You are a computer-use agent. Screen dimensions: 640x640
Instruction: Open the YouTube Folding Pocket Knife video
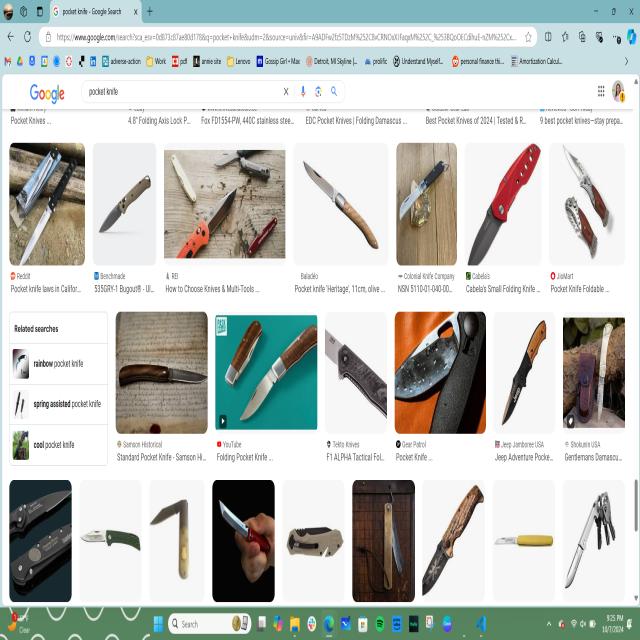(x=266, y=372)
